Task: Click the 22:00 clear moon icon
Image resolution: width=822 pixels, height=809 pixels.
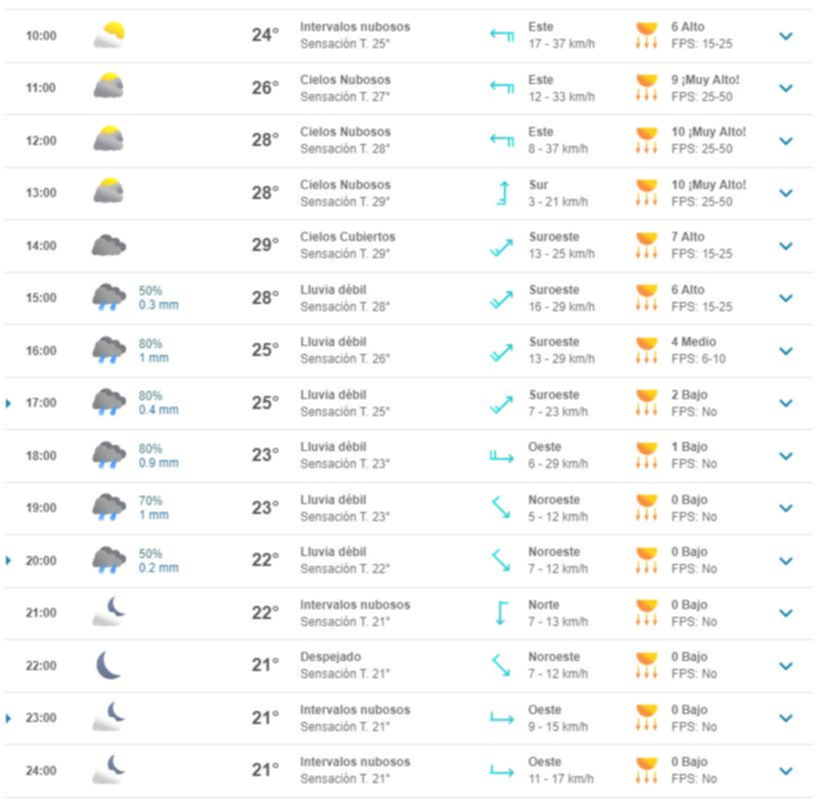Action: [109, 665]
